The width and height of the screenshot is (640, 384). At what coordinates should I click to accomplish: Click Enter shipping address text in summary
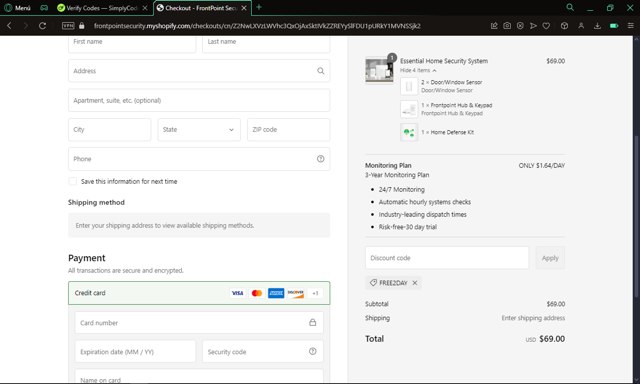[533, 318]
